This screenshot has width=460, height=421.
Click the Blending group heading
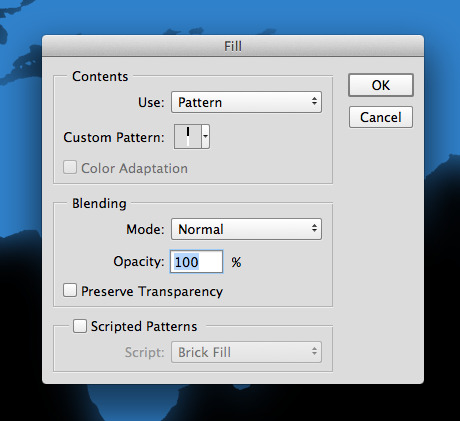[x=99, y=203]
